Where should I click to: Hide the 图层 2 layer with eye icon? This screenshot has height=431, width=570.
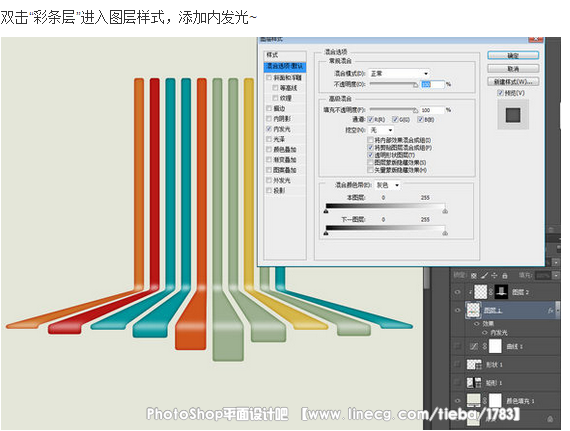click(x=458, y=292)
